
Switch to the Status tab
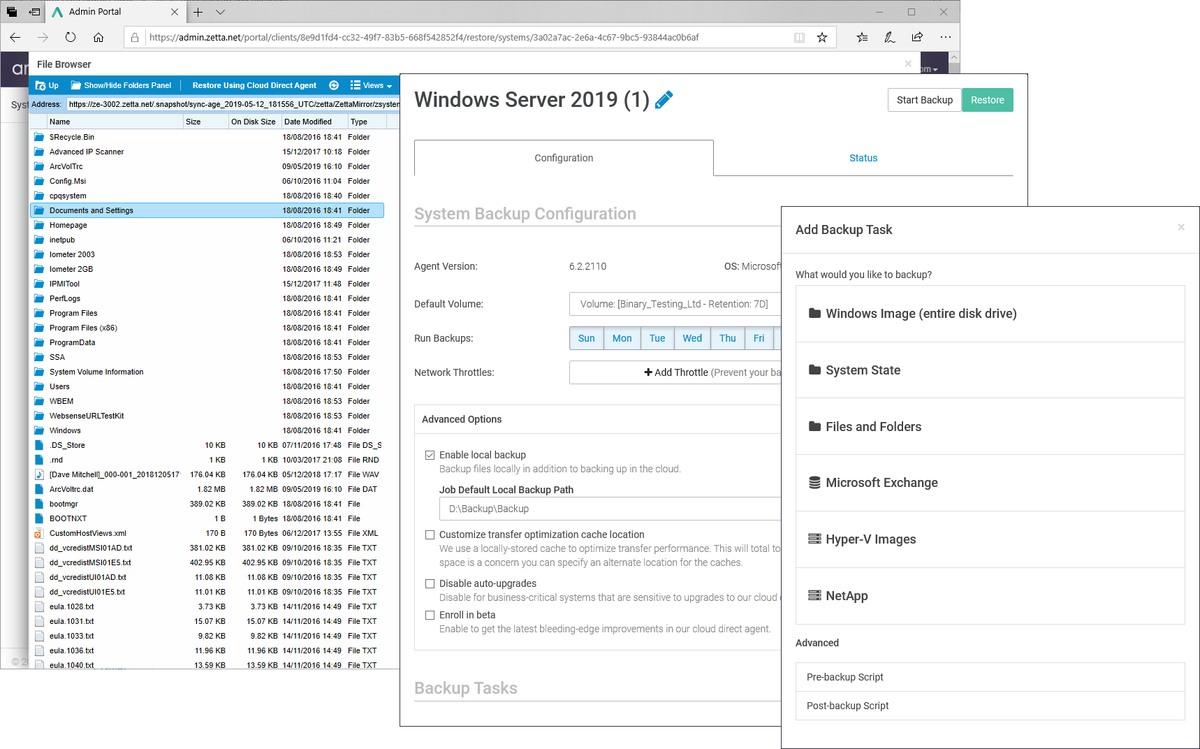(x=863, y=157)
